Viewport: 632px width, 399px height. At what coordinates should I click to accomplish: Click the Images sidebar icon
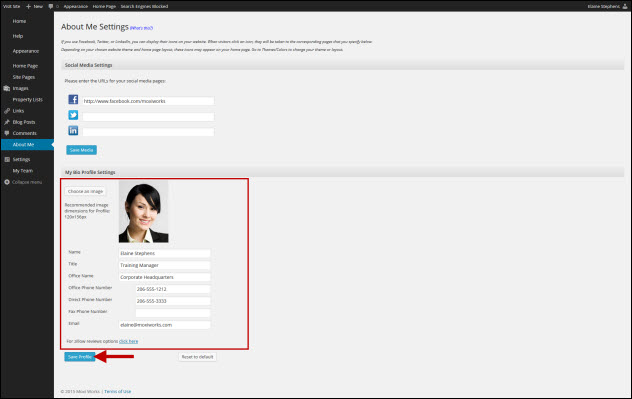click(x=6, y=88)
